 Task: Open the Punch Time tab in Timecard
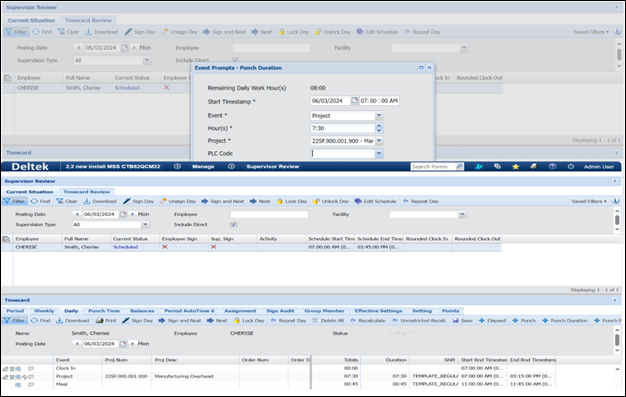104,311
